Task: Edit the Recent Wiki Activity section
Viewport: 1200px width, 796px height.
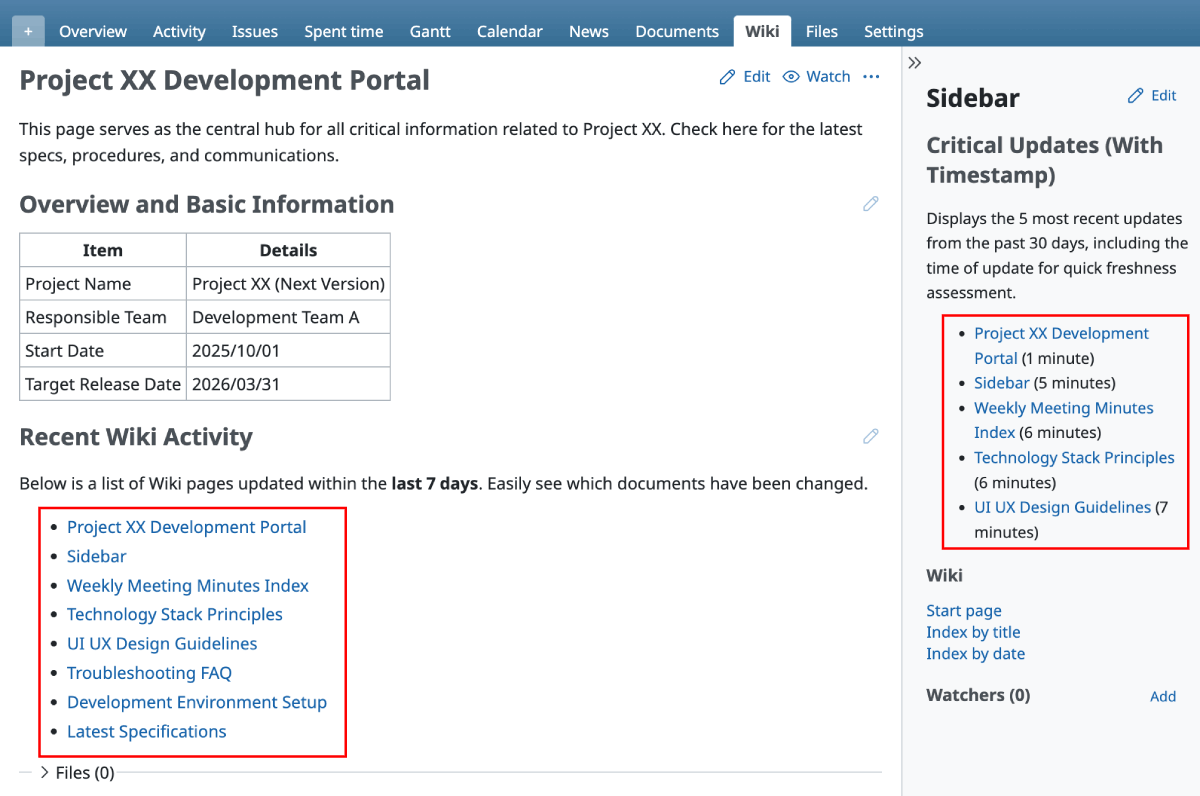Action: point(870,436)
